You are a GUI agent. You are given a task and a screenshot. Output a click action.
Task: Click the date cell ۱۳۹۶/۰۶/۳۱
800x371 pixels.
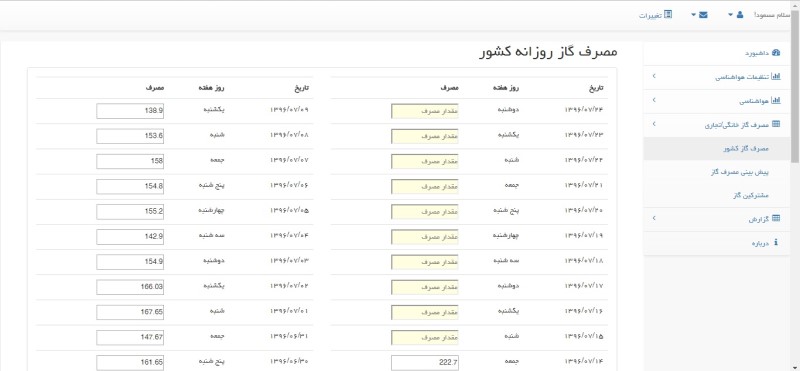tap(289, 336)
